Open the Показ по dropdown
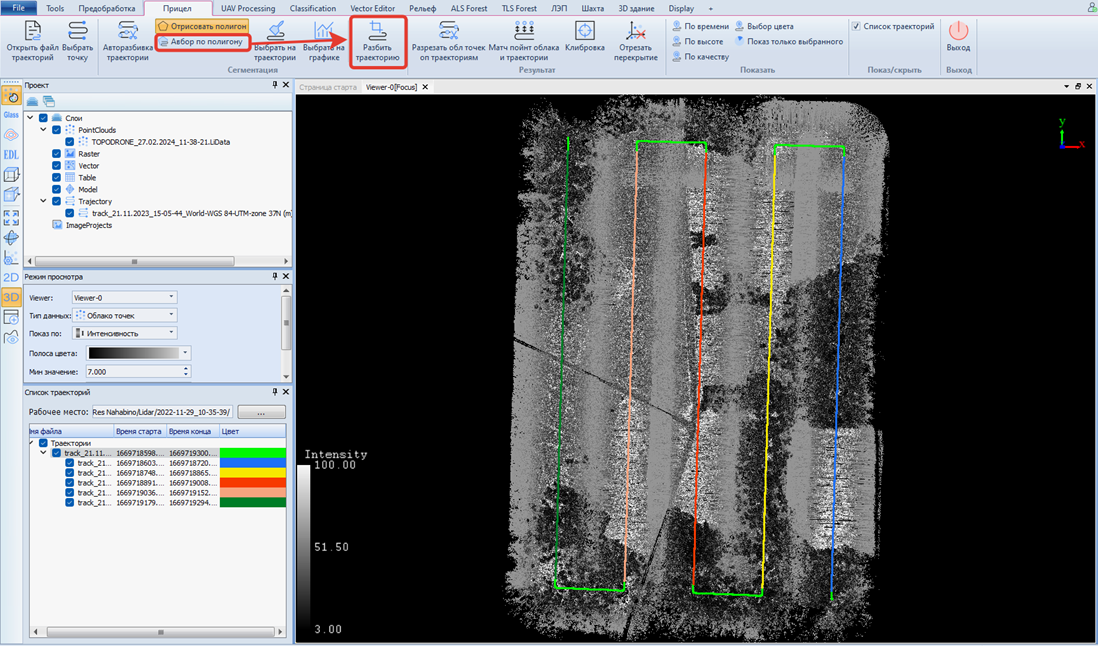 click(124, 333)
